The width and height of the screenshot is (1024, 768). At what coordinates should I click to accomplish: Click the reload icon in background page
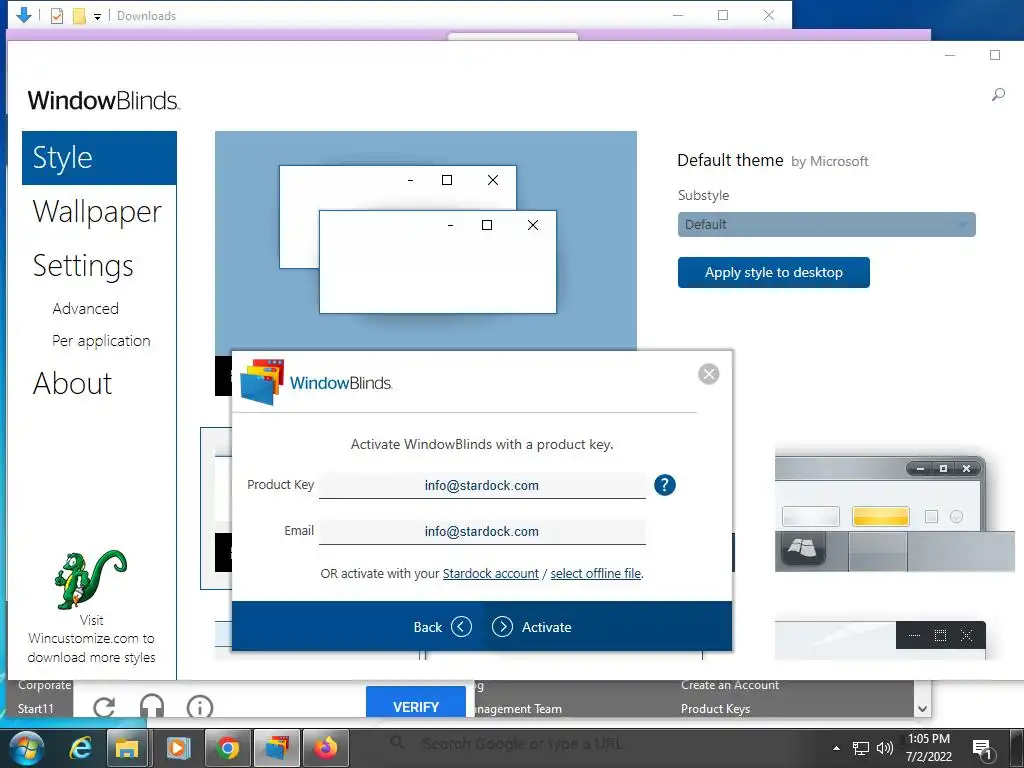pos(104,707)
